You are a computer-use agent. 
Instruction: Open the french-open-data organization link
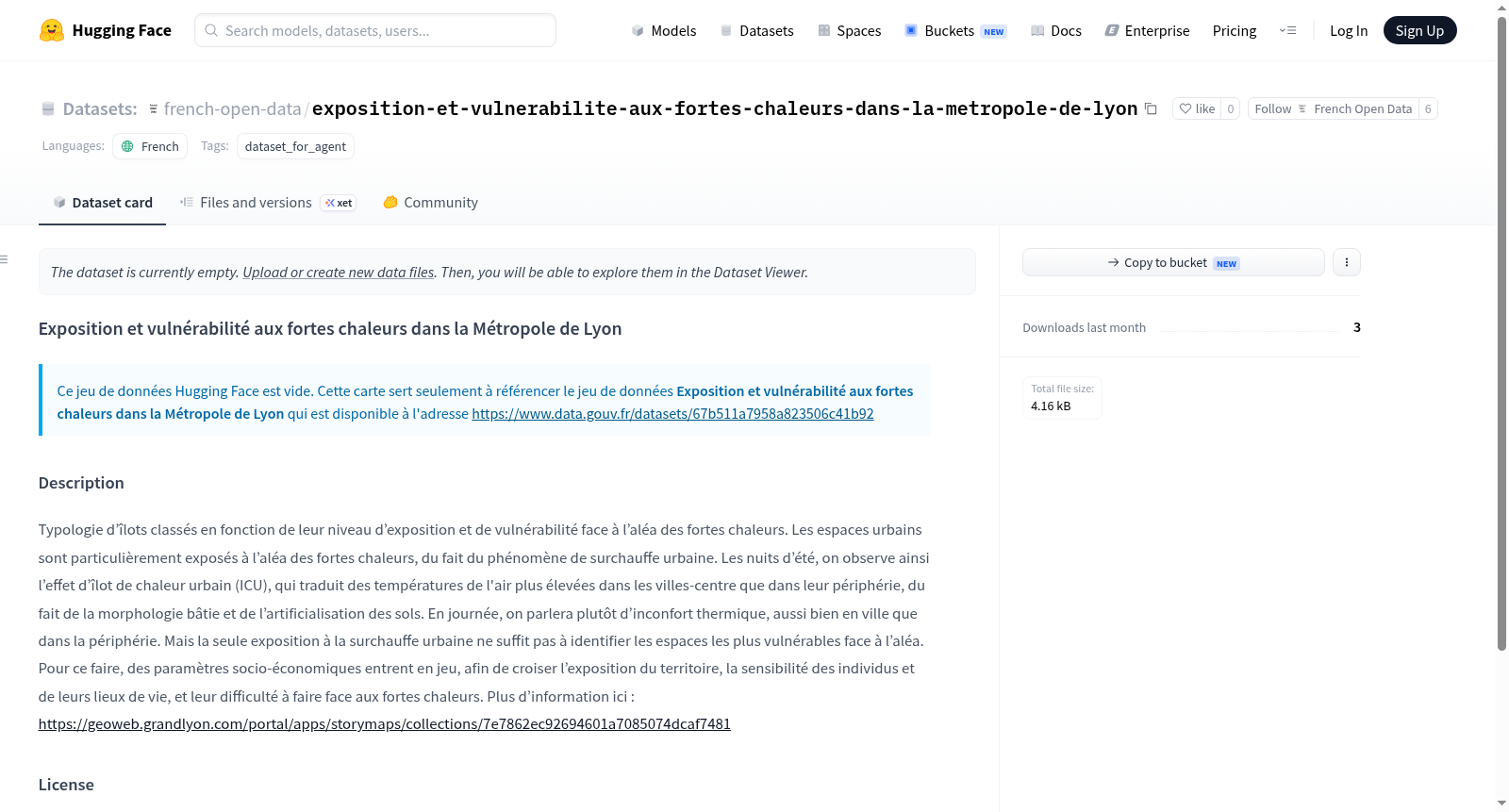tap(232, 108)
